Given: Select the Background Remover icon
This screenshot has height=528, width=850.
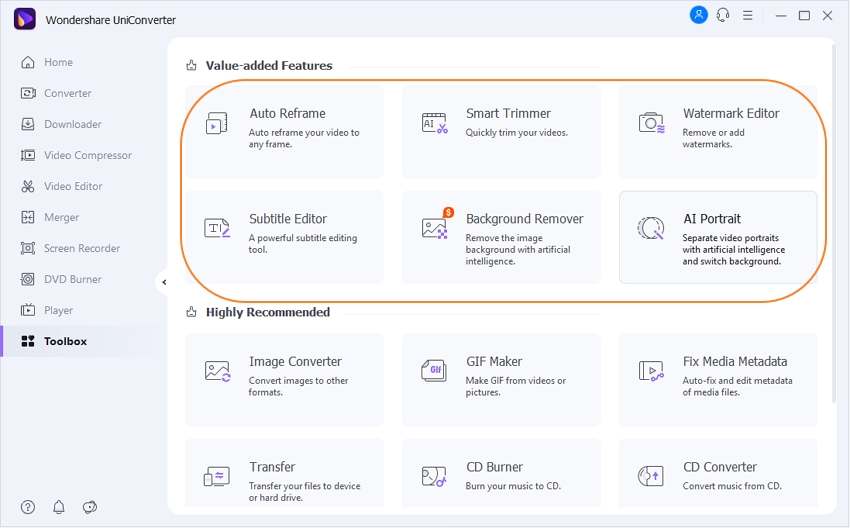Looking at the screenshot, I should tap(434, 228).
